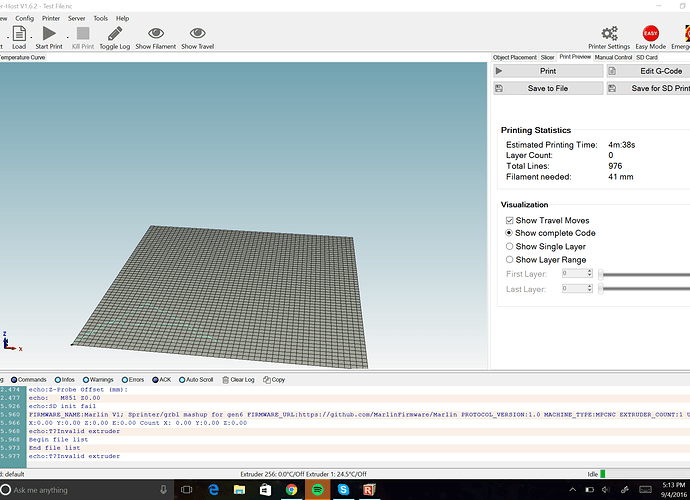
Task: Switch to the Object Placement tab
Action: coord(514,57)
